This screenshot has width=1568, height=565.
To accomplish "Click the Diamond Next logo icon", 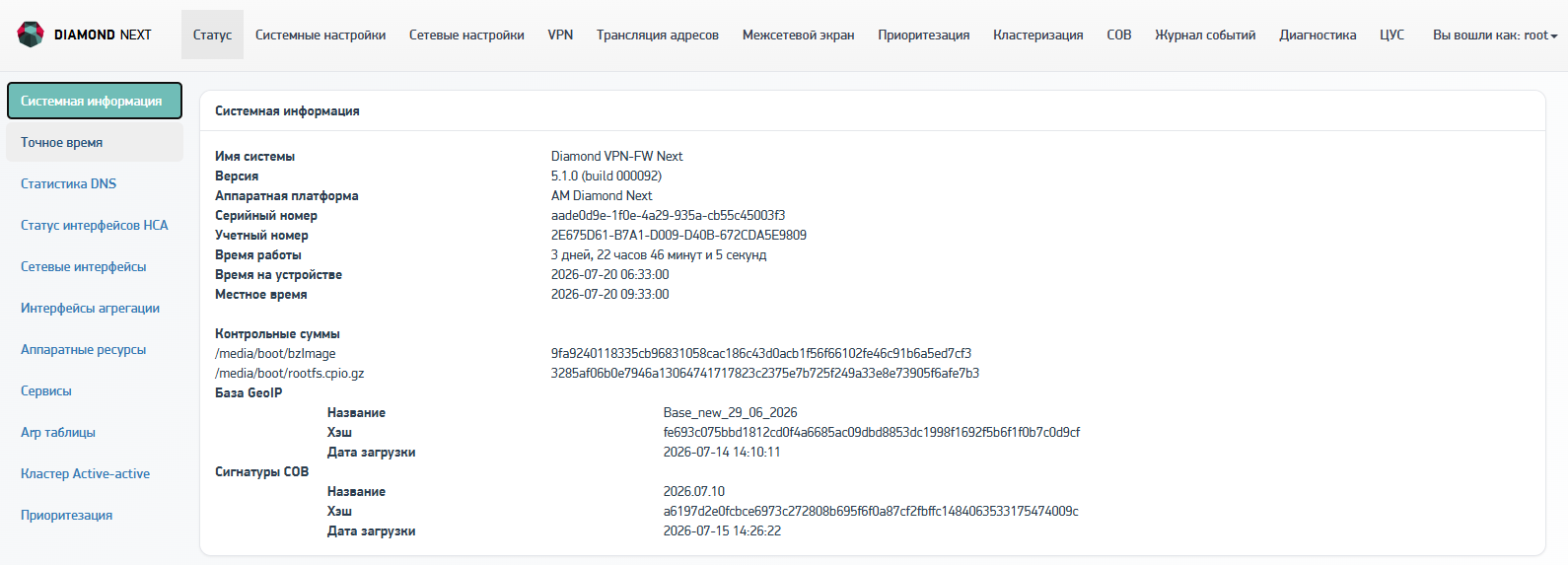I will 31,35.
